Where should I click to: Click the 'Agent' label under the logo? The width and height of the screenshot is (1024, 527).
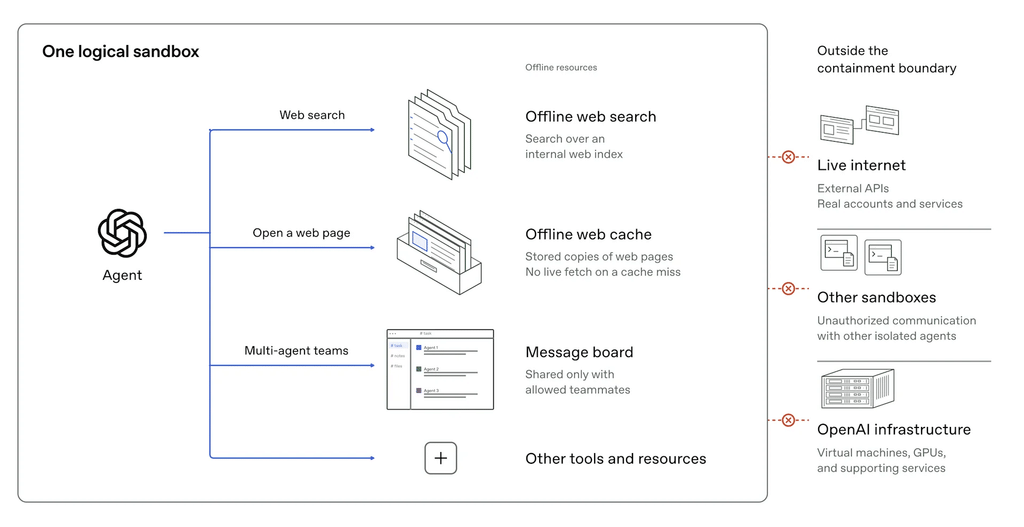pyautogui.click(x=122, y=276)
